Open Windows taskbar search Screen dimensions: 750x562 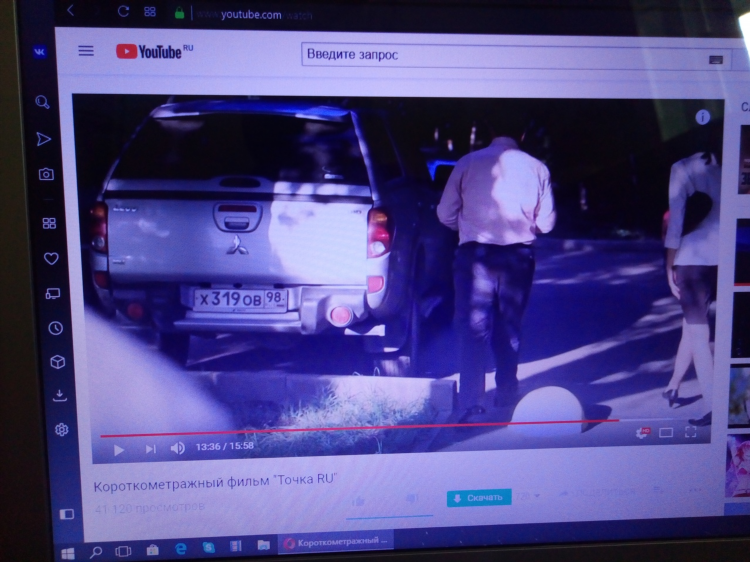pos(96,552)
